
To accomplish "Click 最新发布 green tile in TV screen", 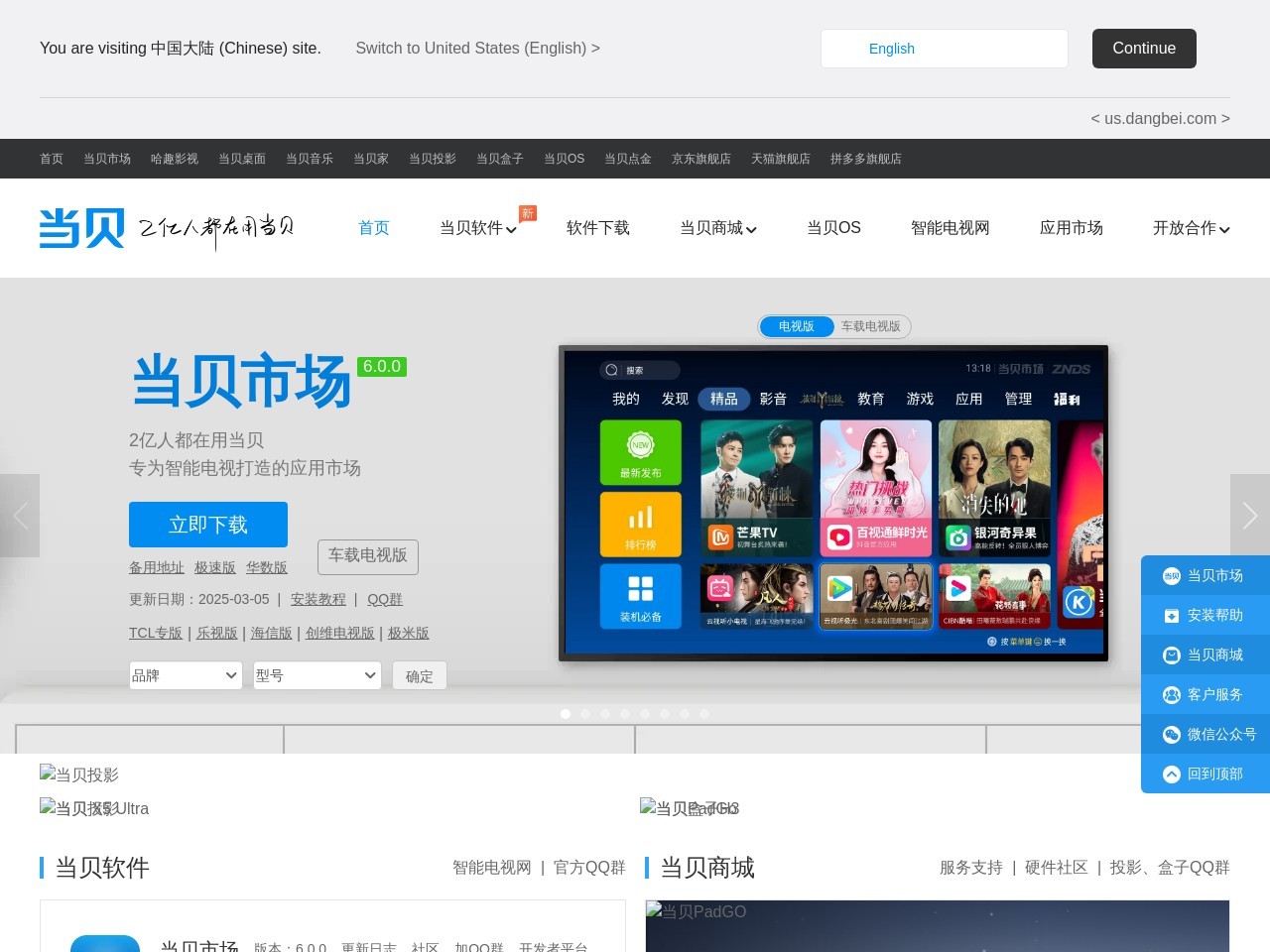I will pos(641,452).
